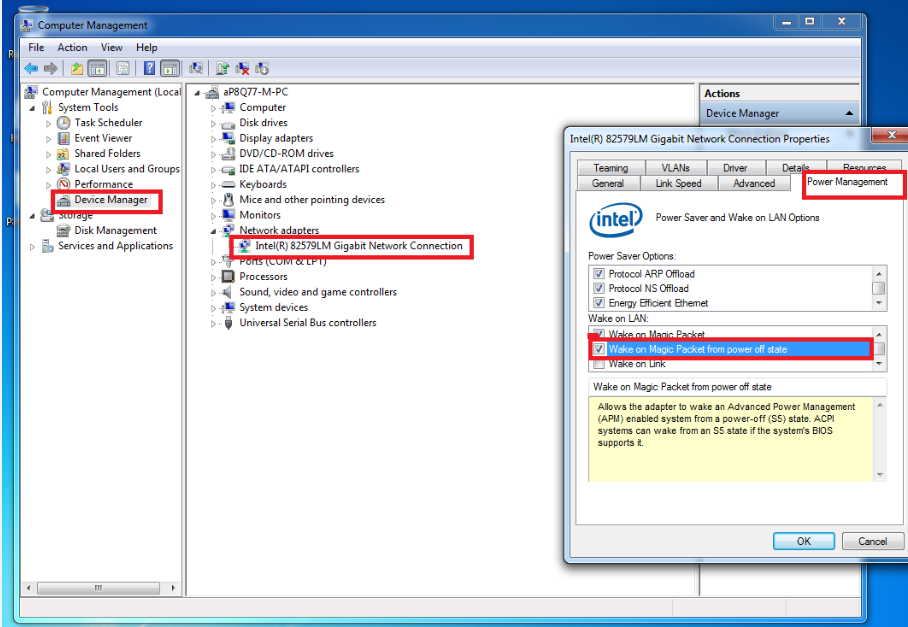Viewport: 908px width, 627px height.
Task: Enable the Wake on Link checkbox
Action: 599,364
